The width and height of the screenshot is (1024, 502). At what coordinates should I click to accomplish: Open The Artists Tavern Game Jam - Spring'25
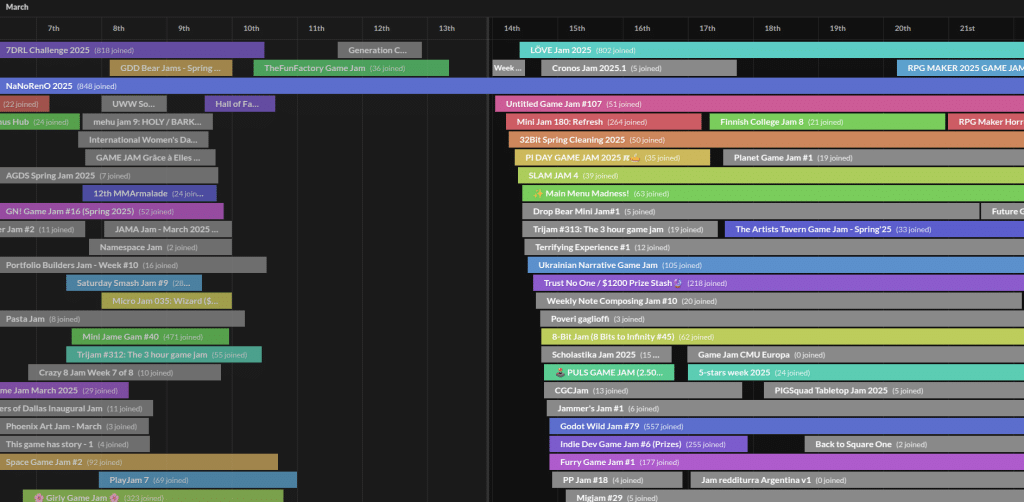click(874, 229)
